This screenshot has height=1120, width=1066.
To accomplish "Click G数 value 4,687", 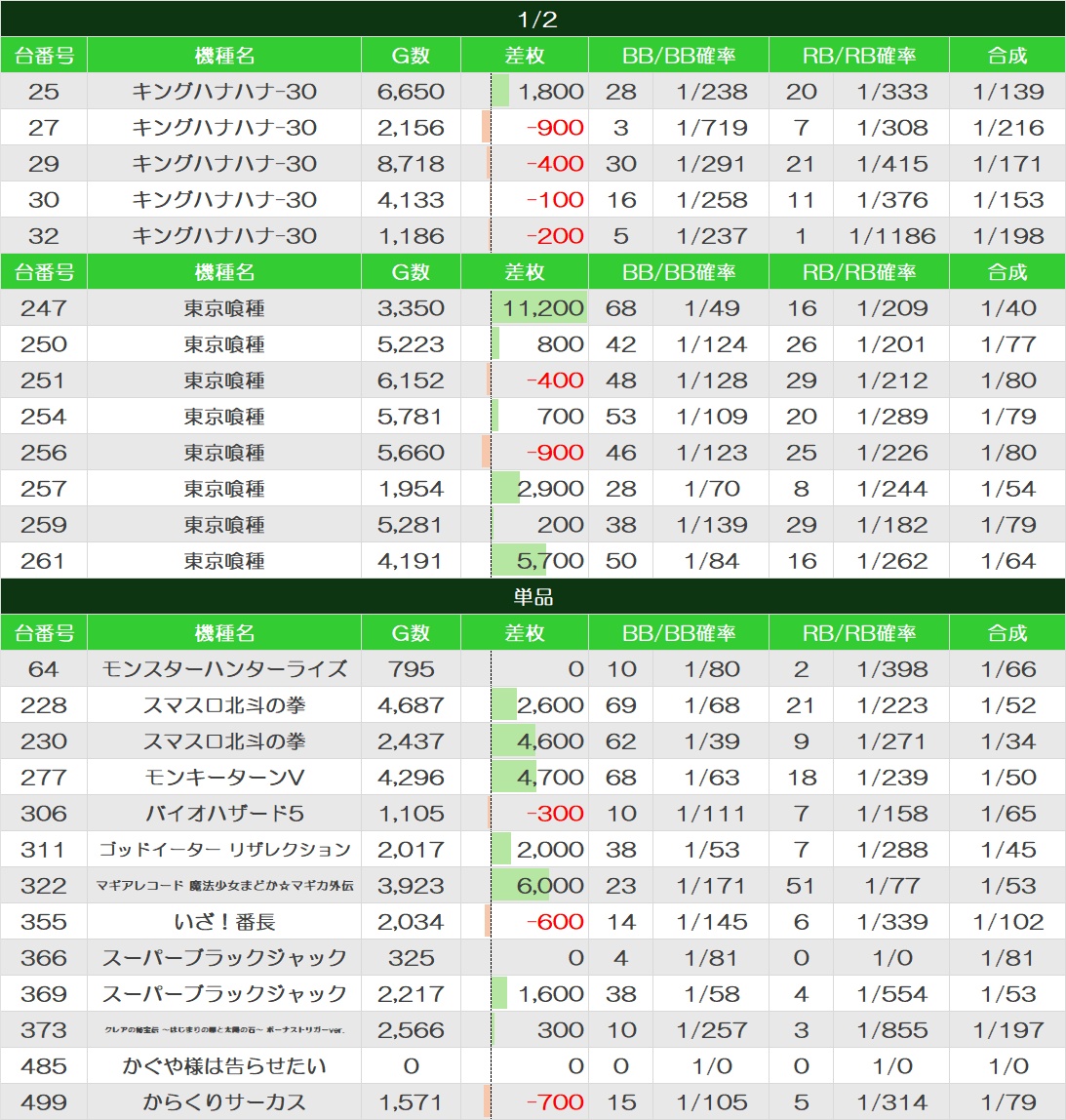I will coord(411,705).
